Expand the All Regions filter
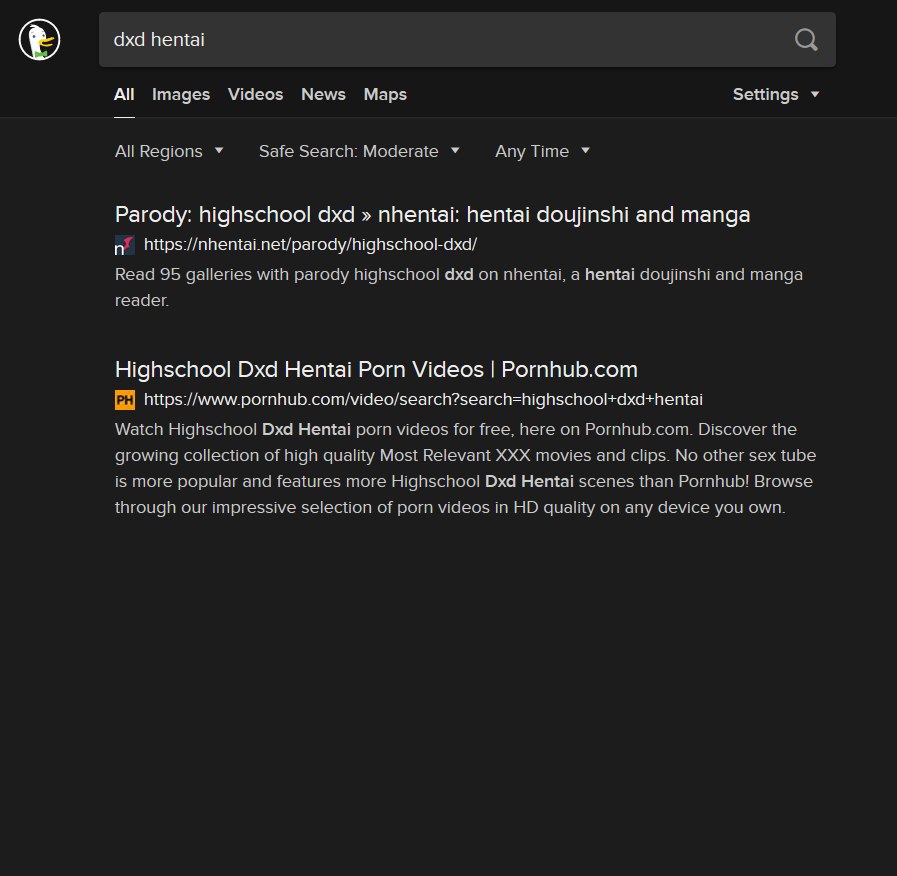This screenshot has width=897, height=876. click(169, 151)
